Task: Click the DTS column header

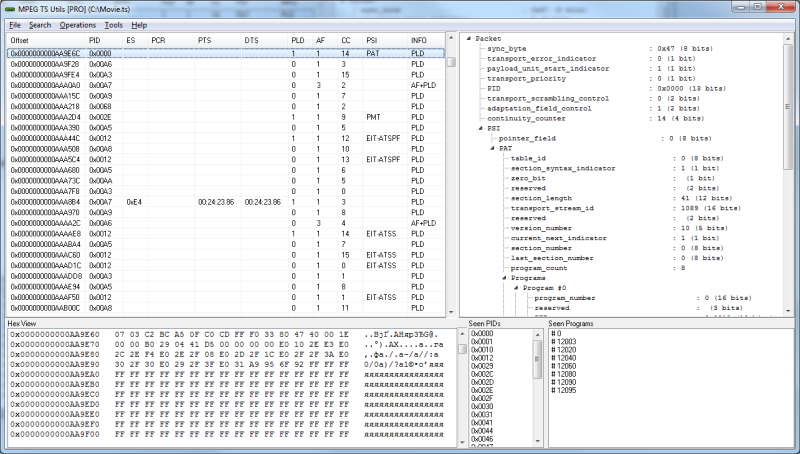Action: coord(264,40)
